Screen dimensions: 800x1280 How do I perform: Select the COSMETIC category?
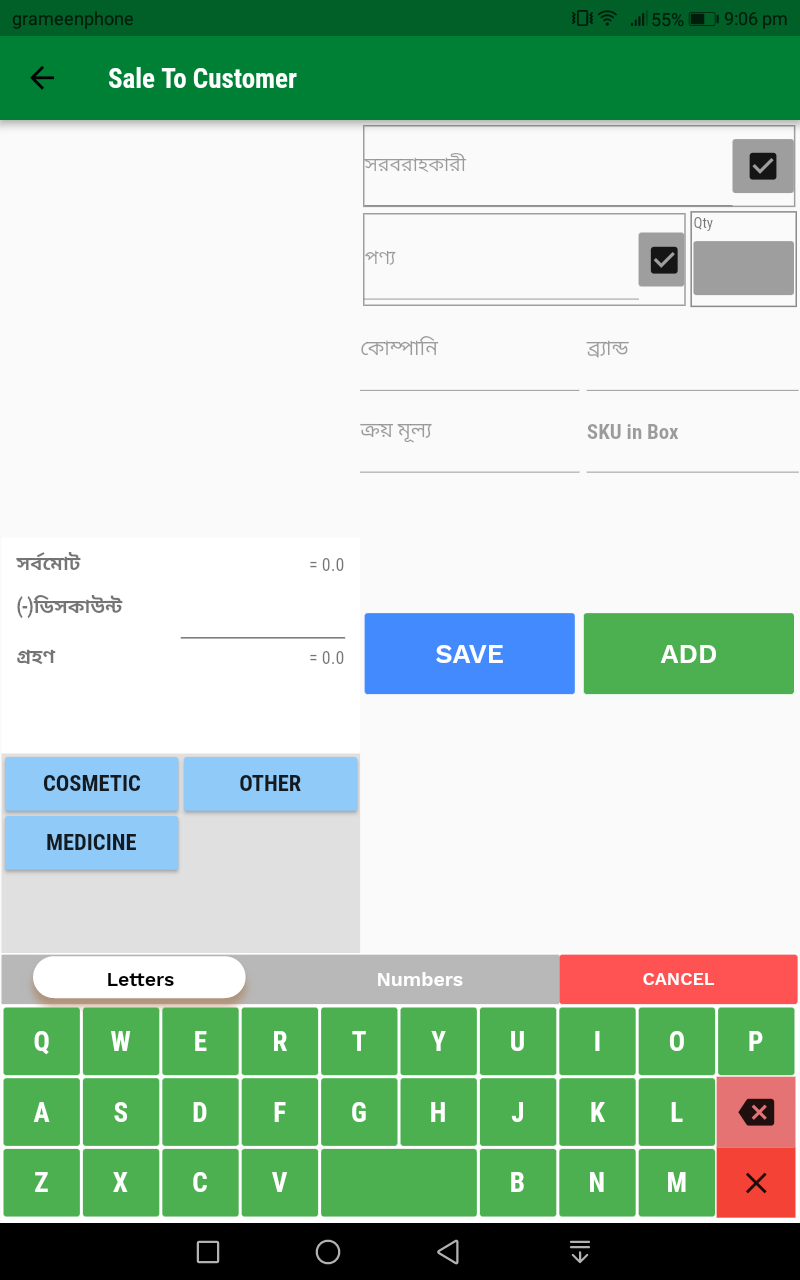92,783
